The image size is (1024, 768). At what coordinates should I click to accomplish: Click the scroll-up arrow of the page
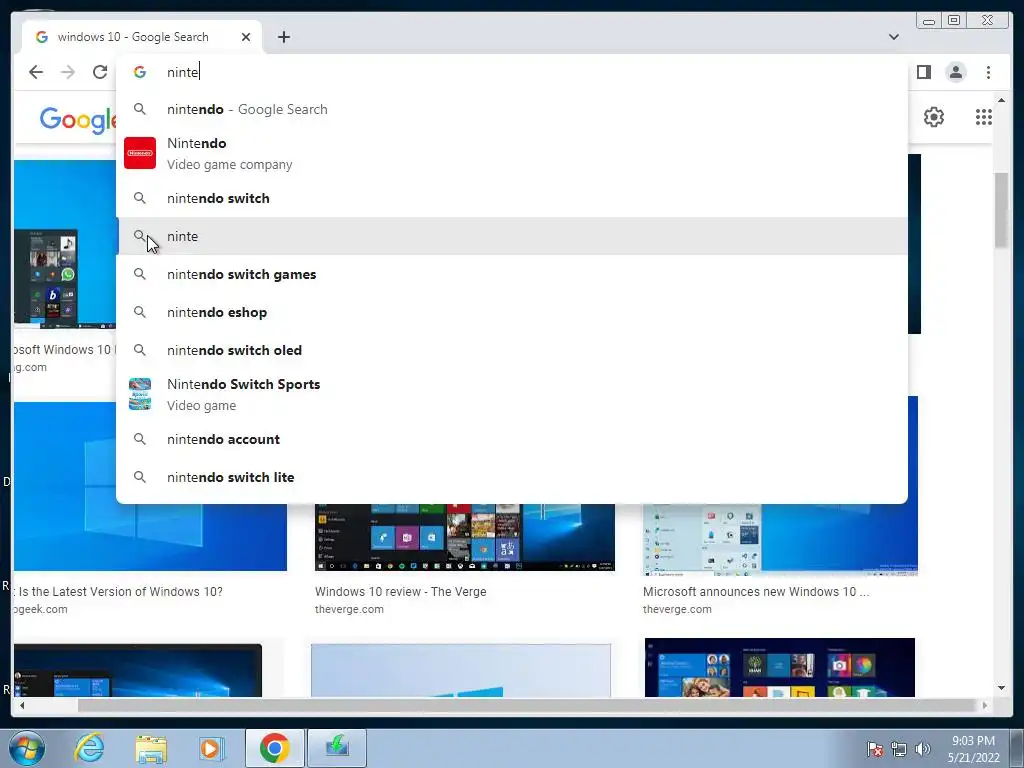coord(1001,100)
